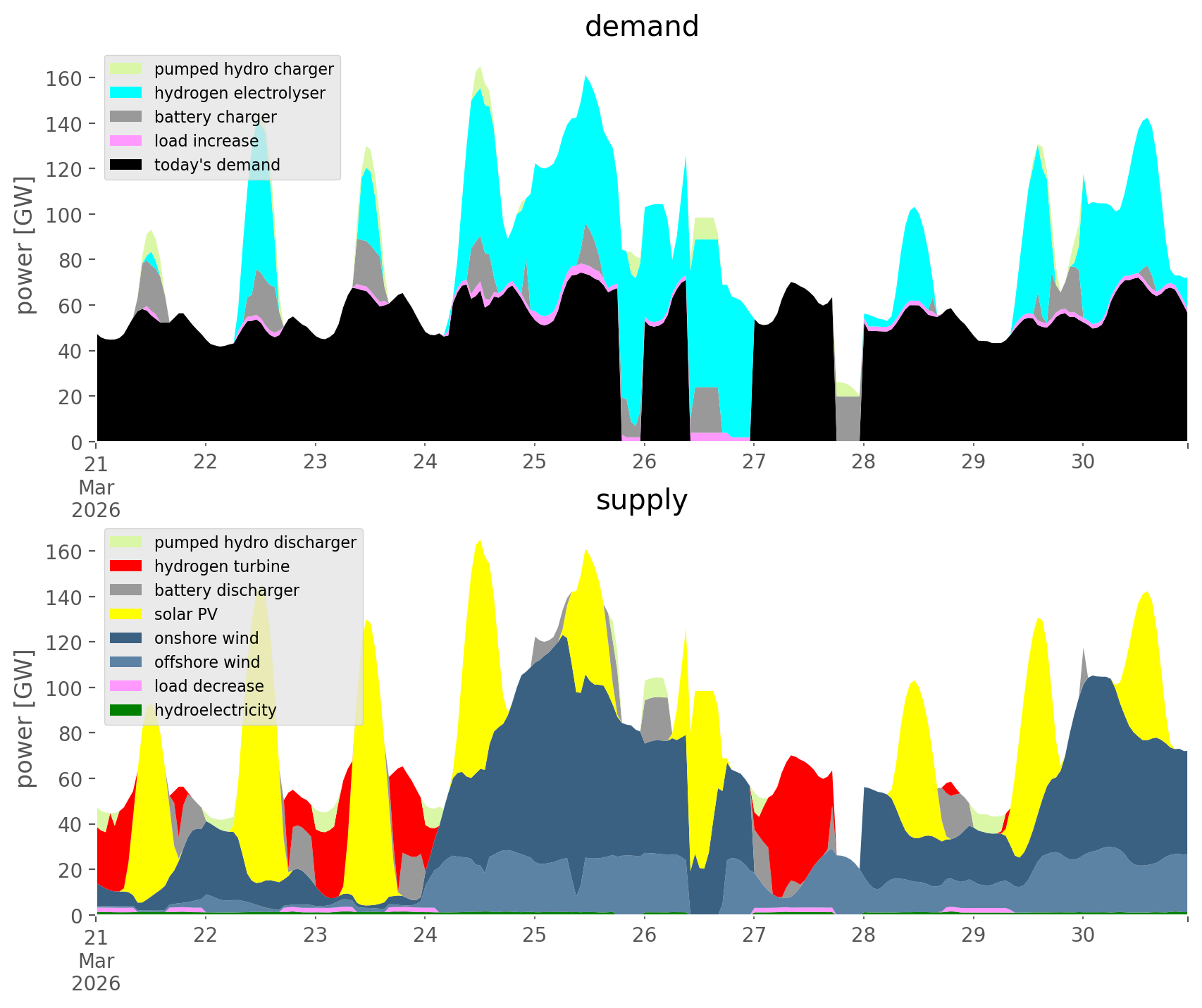Click the 28 date tick on supply chart
1202x1008 pixels.
click(863, 935)
